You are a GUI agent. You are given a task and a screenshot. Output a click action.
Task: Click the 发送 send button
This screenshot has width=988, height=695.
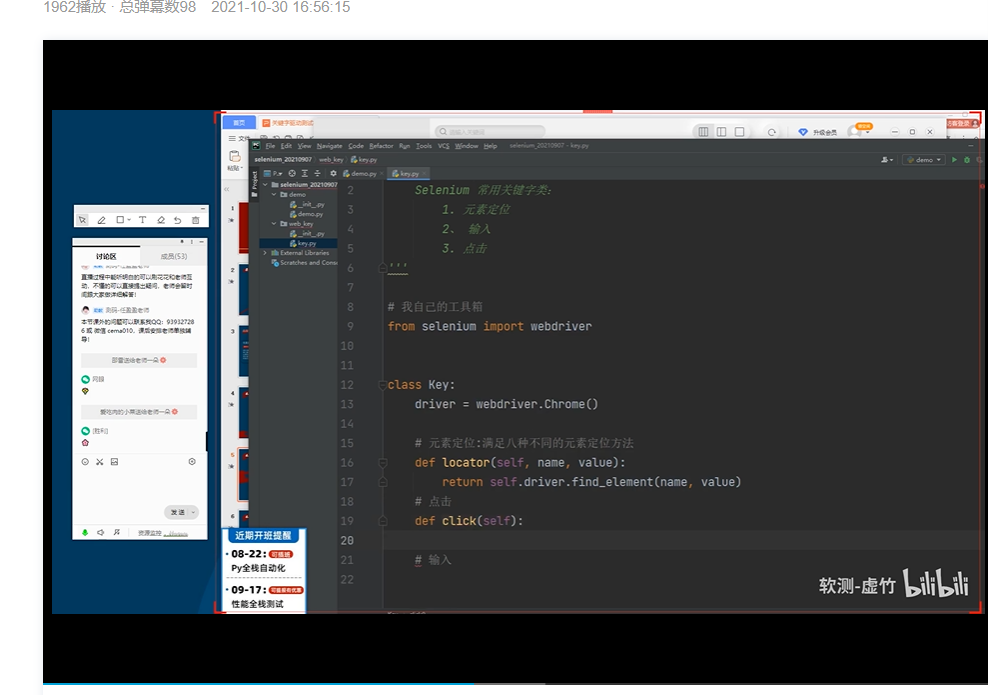click(178, 512)
